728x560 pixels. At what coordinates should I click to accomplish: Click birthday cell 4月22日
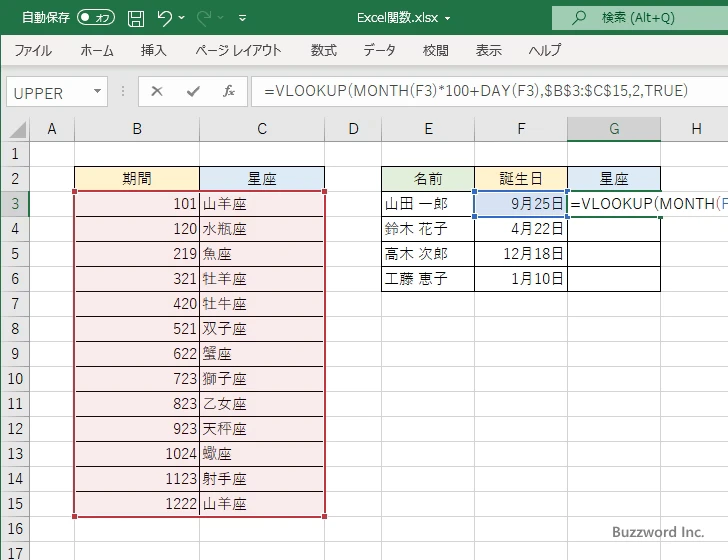[x=521, y=229]
